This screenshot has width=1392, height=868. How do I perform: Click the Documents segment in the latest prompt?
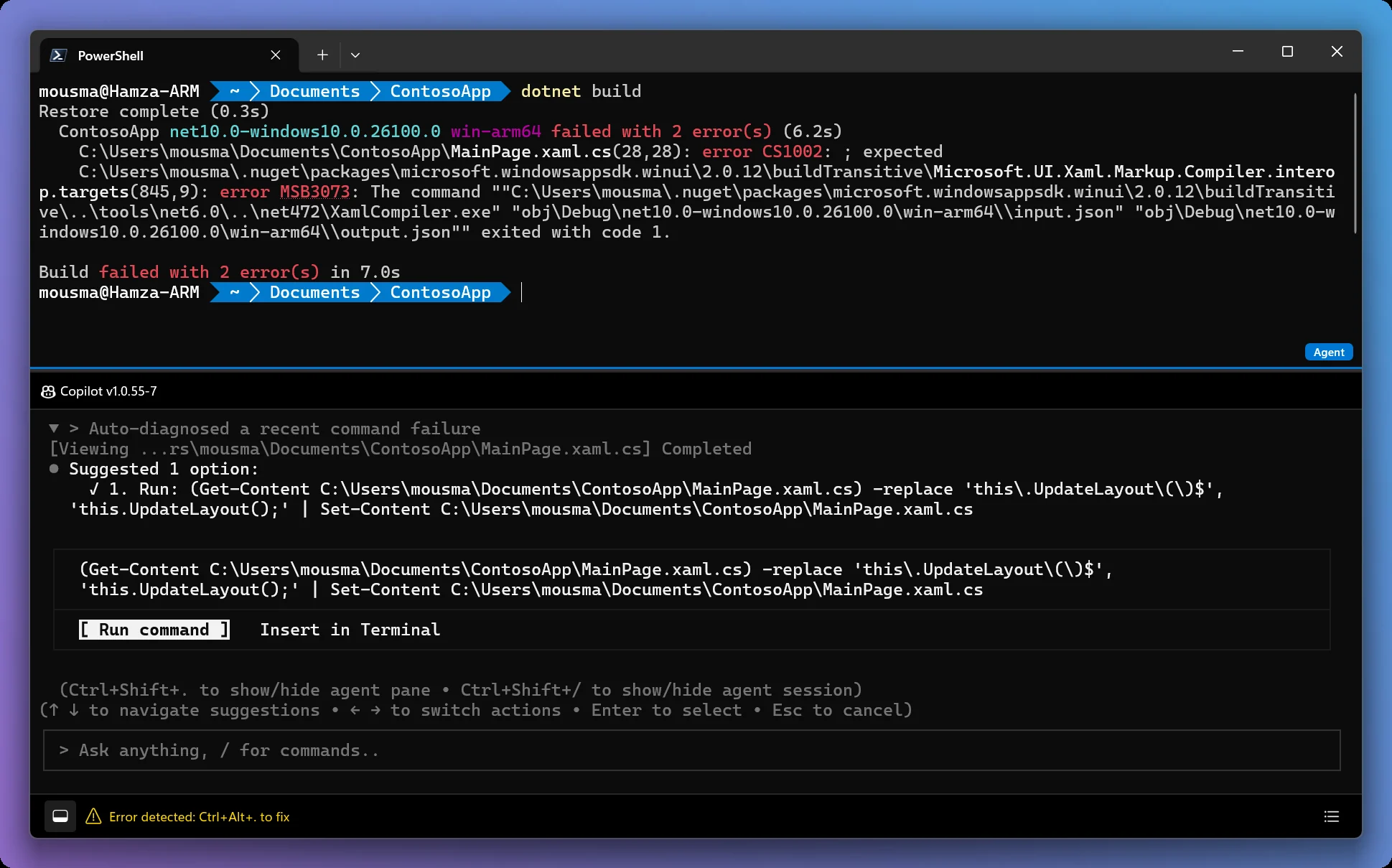click(314, 292)
